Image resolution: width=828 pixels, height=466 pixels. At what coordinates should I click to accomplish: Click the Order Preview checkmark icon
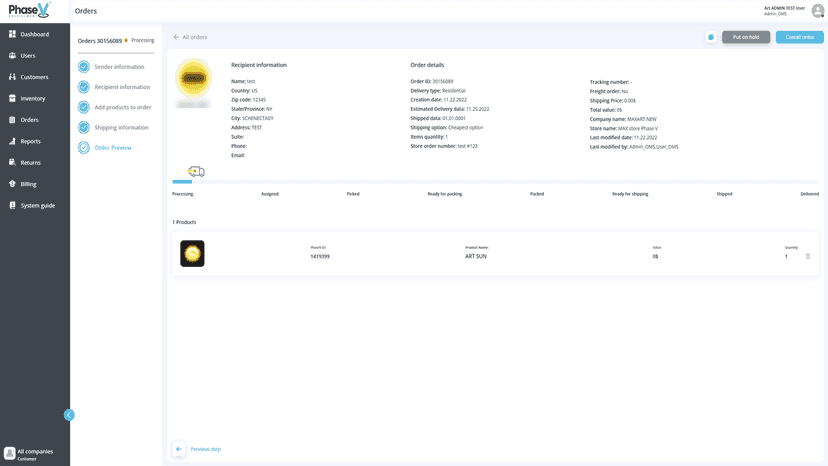tap(83, 147)
